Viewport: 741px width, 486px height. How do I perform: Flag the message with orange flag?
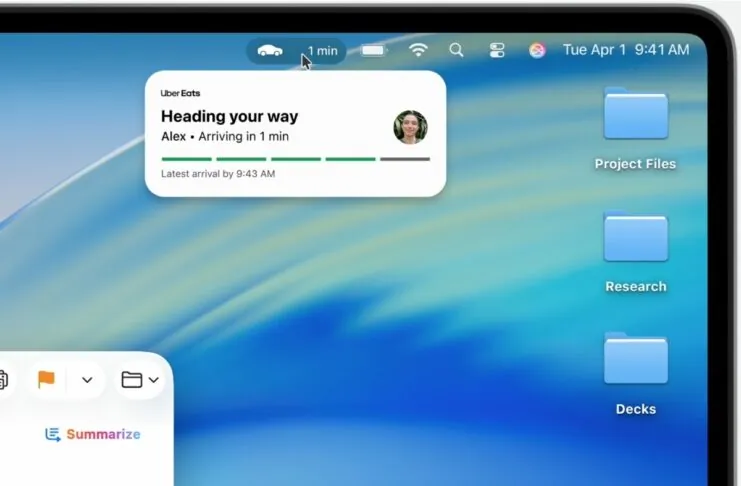tap(46, 379)
